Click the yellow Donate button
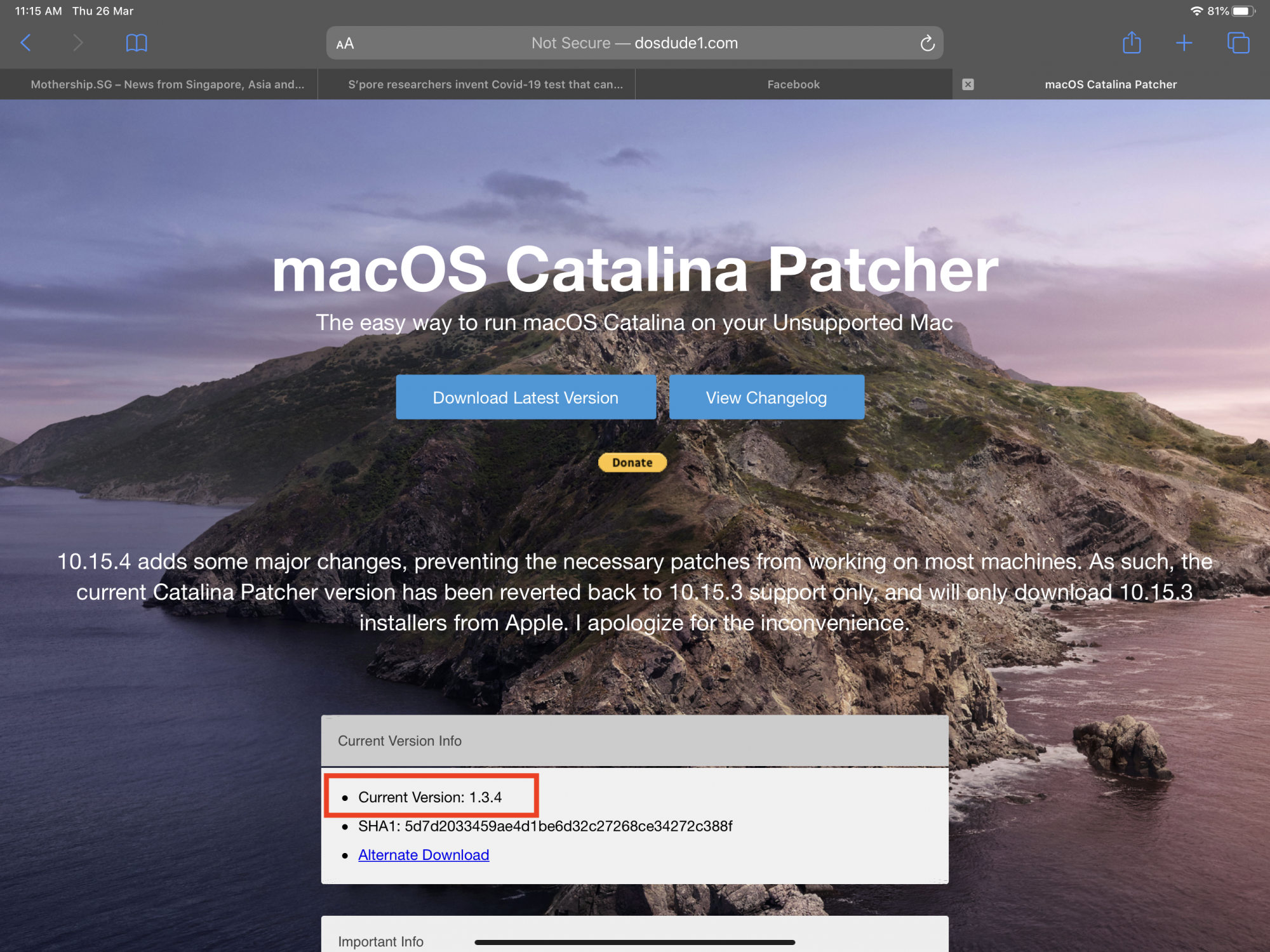The image size is (1270, 952). click(632, 463)
